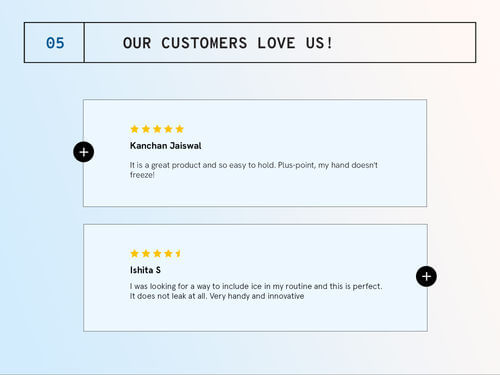Click the plus button on Ishita's review
This screenshot has width=500, height=375.
pyautogui.click(x=426, y=276)
